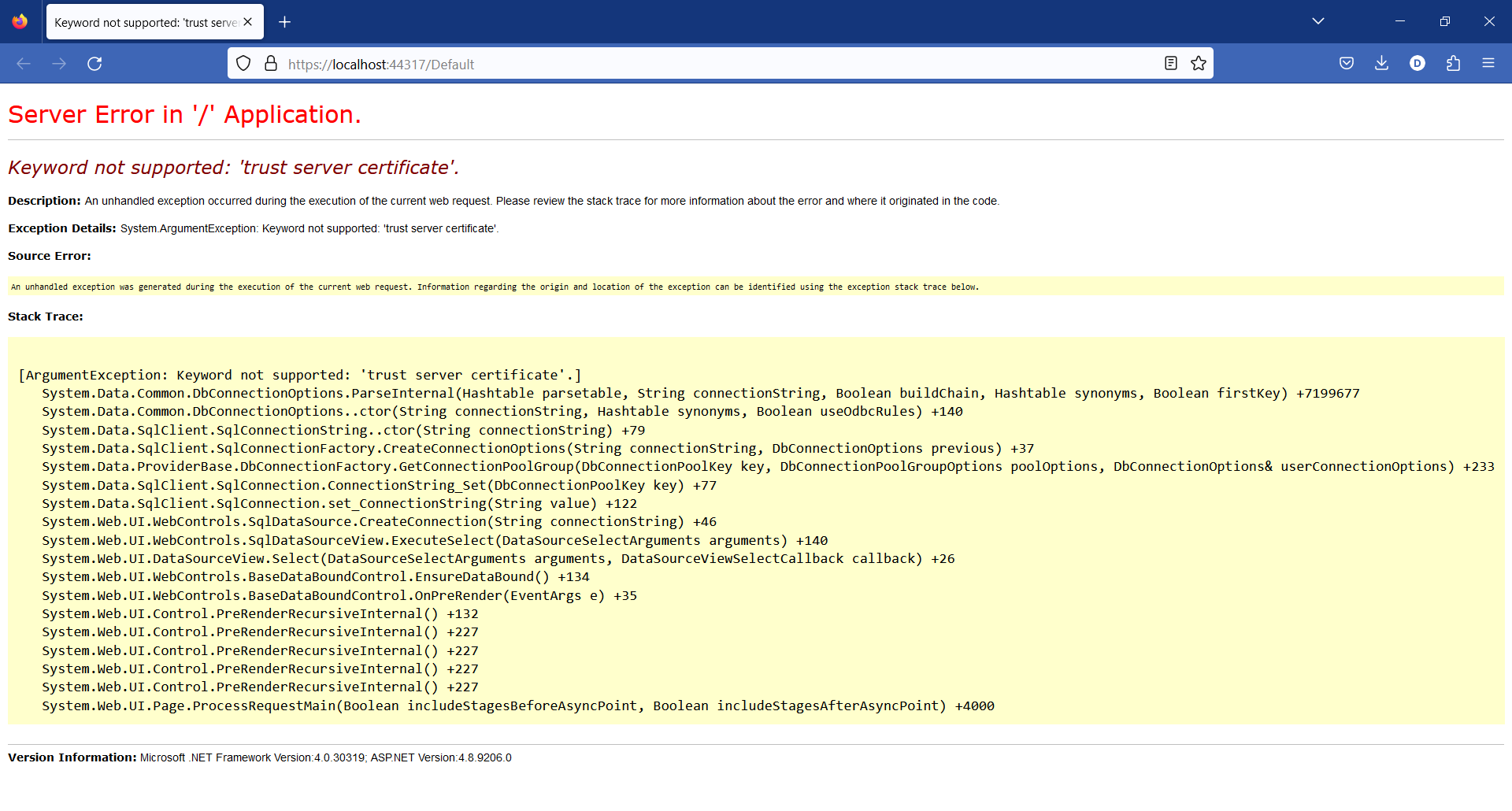1512x811 pixels.
Task: Click the 'Version Information:' footer label
Action: click(x=72, y=757)
